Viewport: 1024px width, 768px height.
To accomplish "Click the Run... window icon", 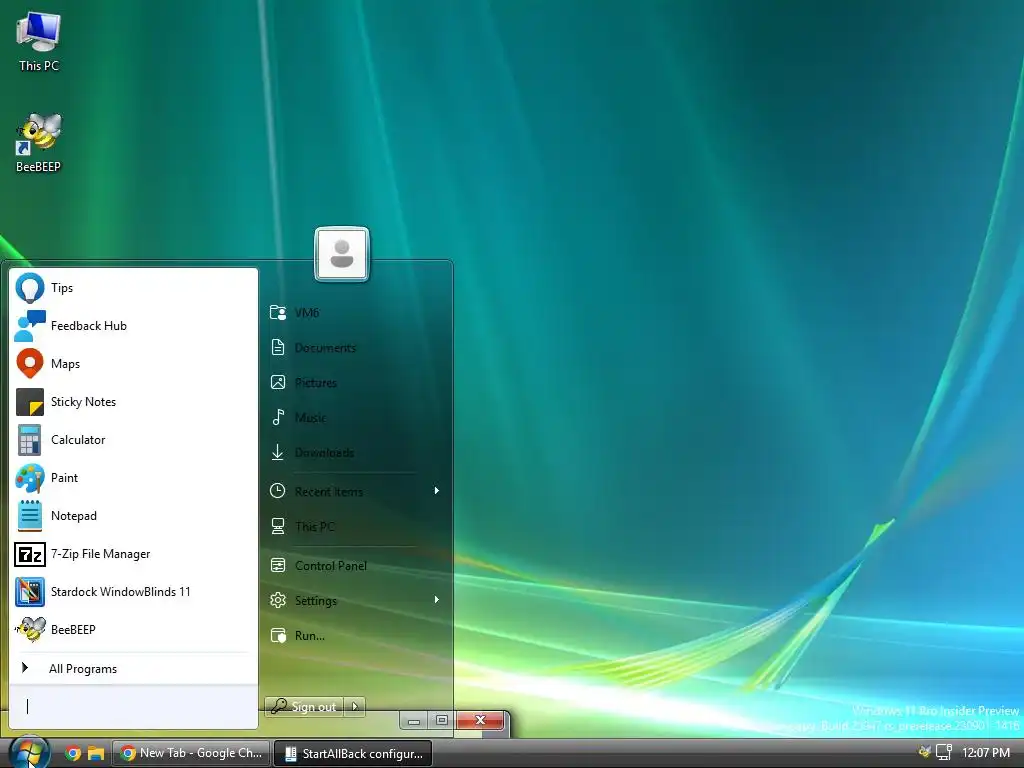I will tap(278, 635).
